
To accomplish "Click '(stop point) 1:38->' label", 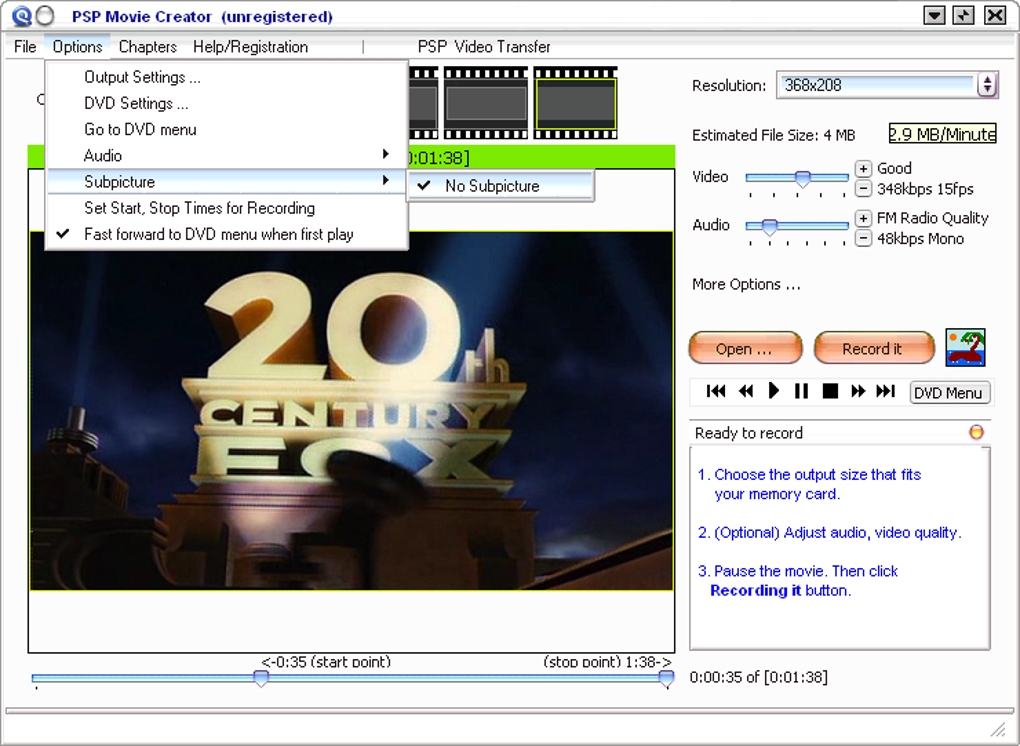I will 608,661.
